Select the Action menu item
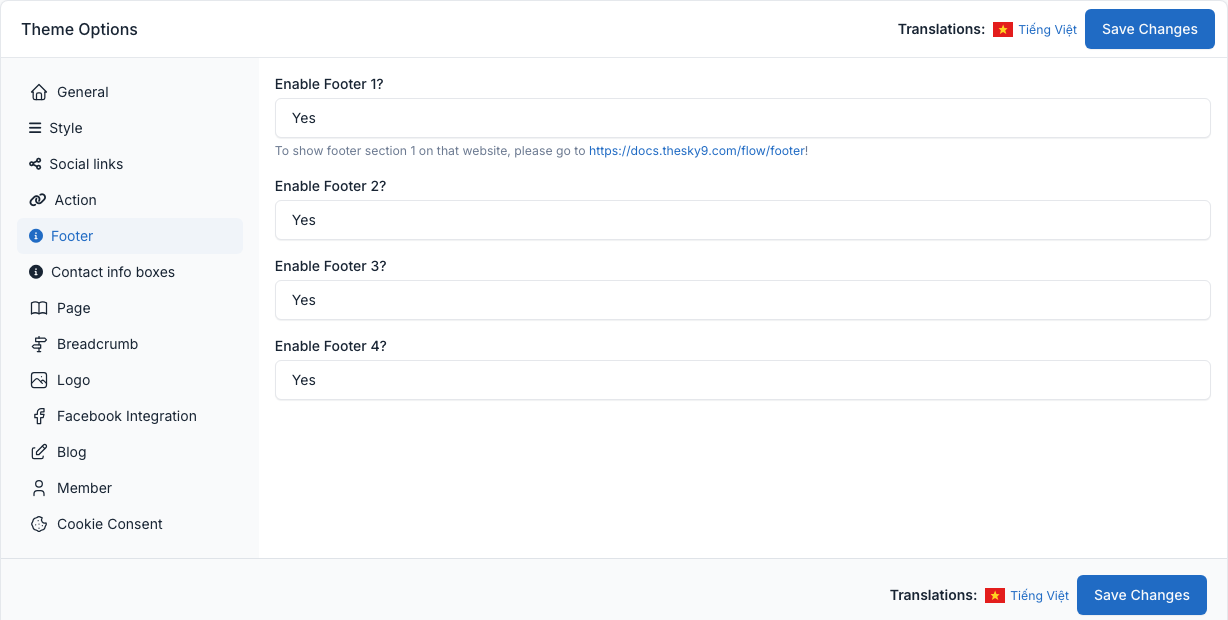Viewport: 1228px width, 620px height. point(130,200)
